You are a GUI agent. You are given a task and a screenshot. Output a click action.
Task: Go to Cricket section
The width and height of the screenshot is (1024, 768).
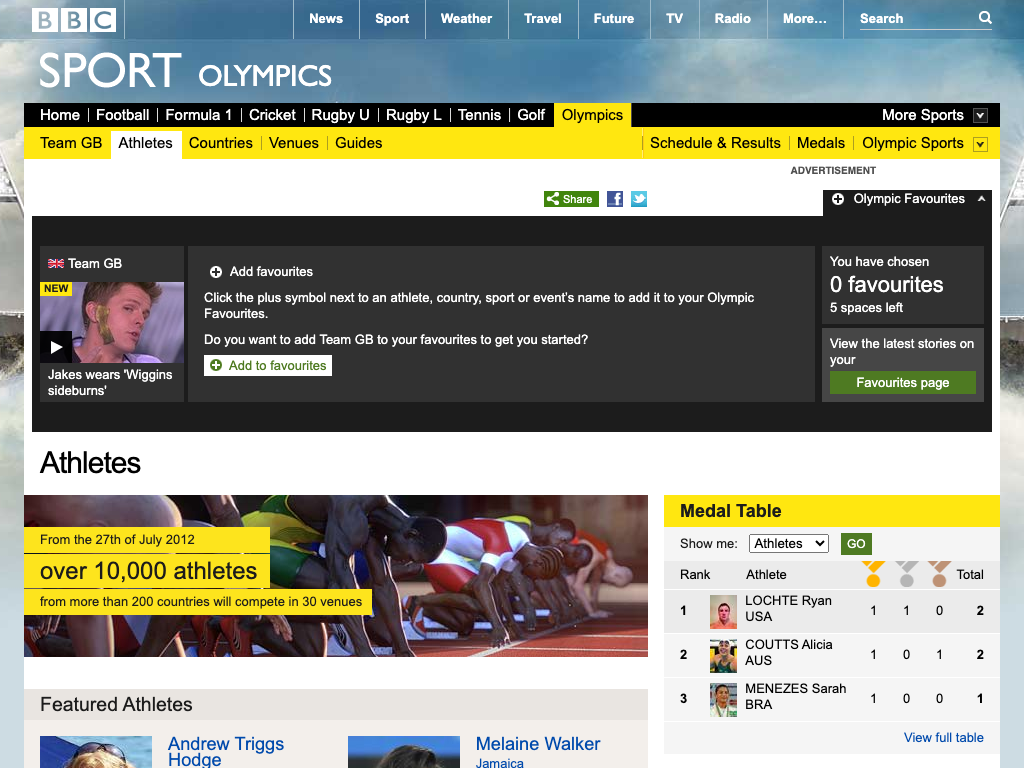(272, 115)
